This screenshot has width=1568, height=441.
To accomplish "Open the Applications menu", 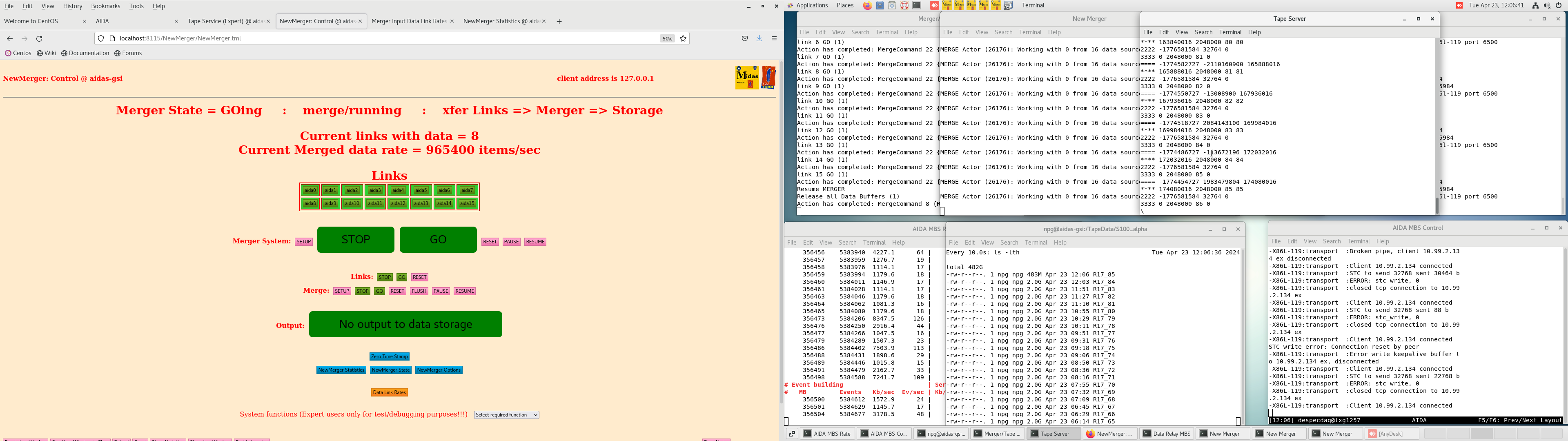I will coord(811,5).
